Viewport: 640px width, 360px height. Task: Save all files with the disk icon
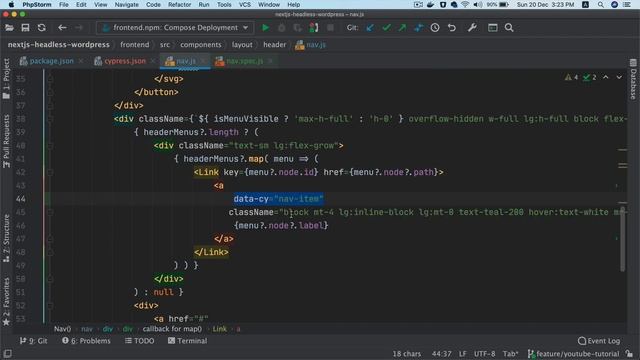[25, 28]
